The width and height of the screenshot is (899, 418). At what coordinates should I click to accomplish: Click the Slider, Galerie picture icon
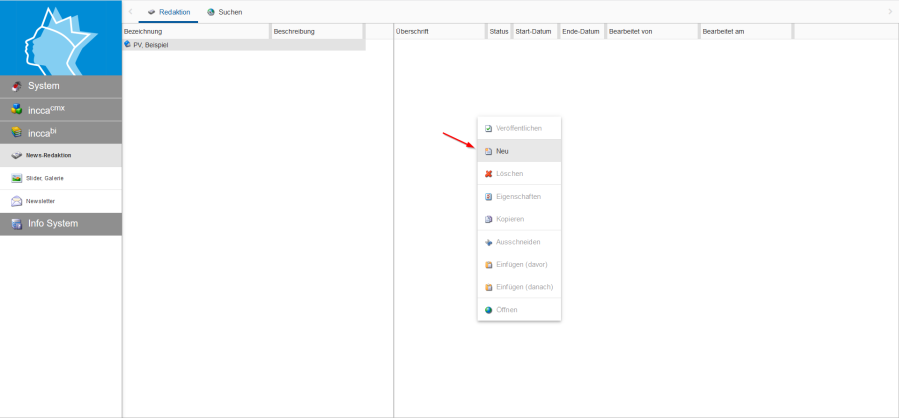pos(16,178)
